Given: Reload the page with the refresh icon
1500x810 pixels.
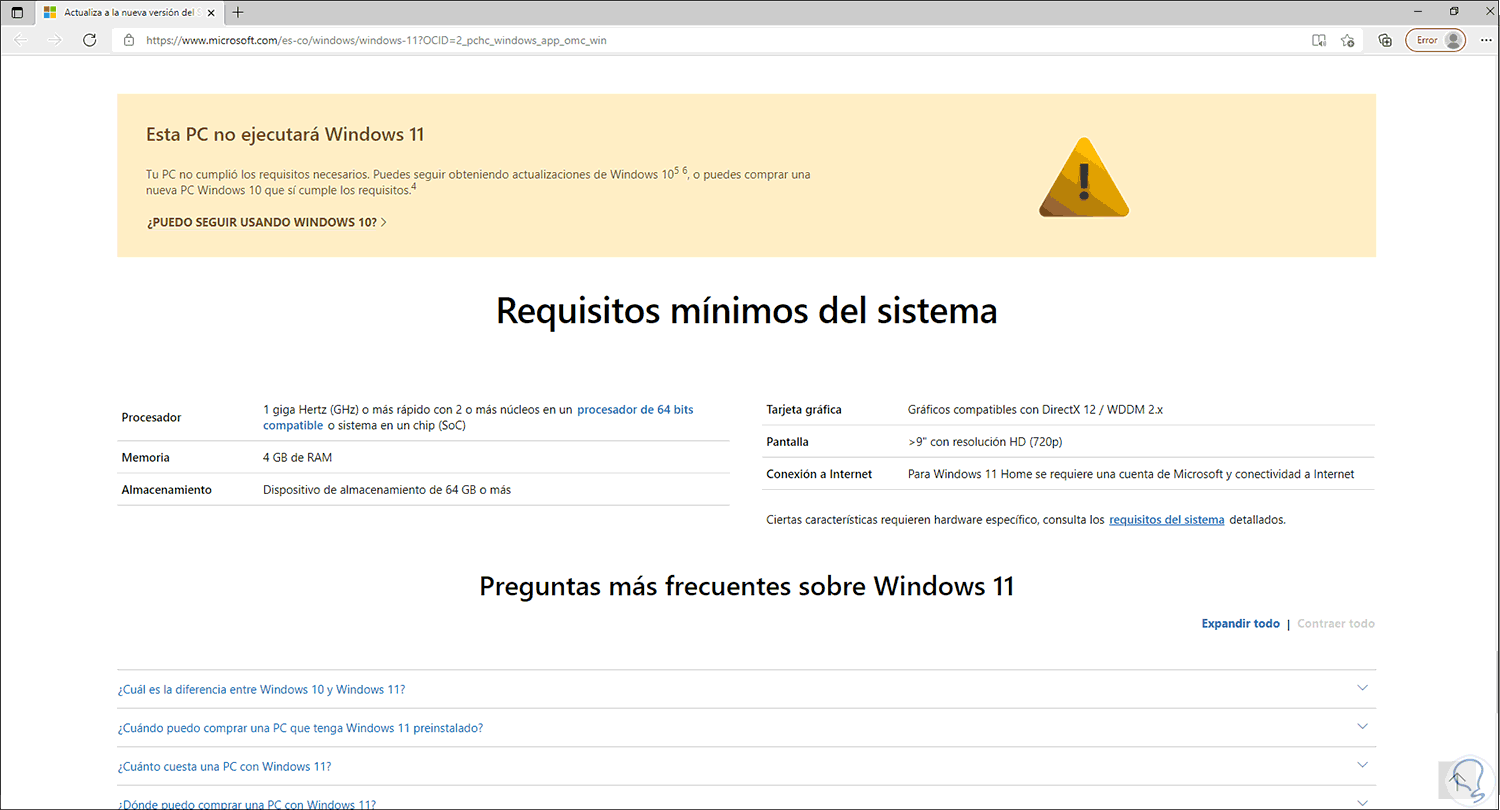Looking at the screenshot, I should [89, 40].
